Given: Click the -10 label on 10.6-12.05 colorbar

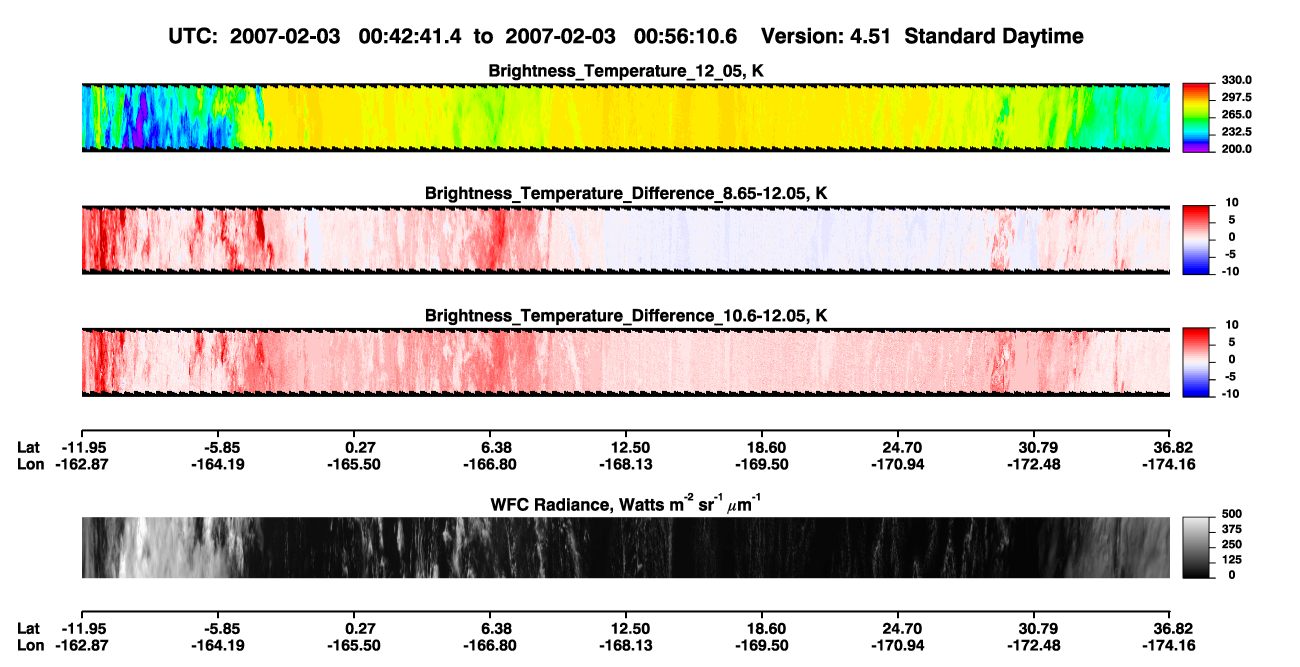Looking at the screenshot, I should pos(1230,393).
